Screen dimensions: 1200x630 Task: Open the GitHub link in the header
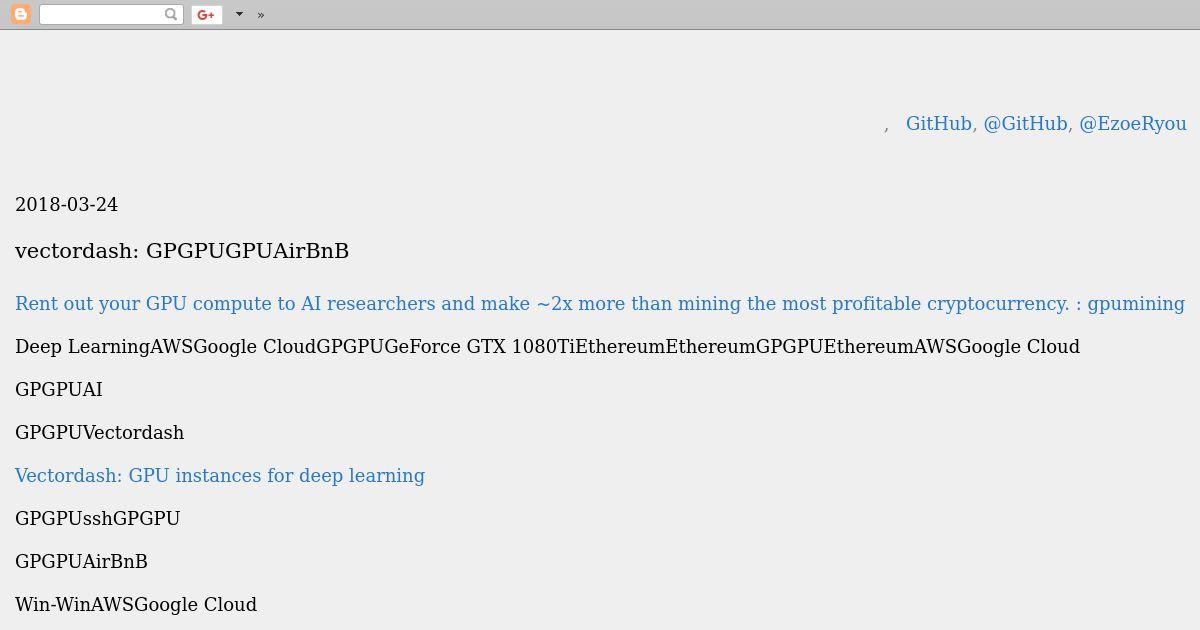939,123
